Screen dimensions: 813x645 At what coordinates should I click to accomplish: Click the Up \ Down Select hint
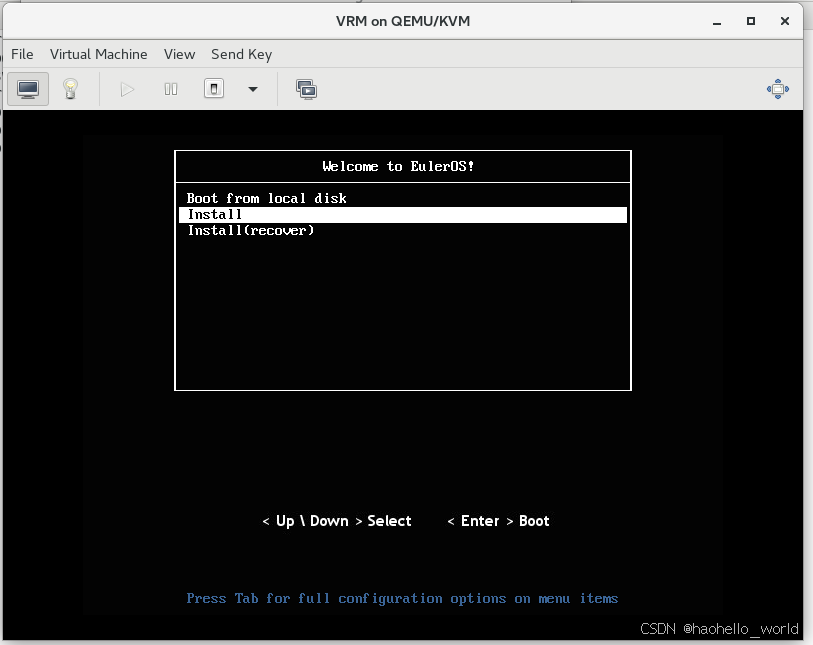[x=337, y=521]
